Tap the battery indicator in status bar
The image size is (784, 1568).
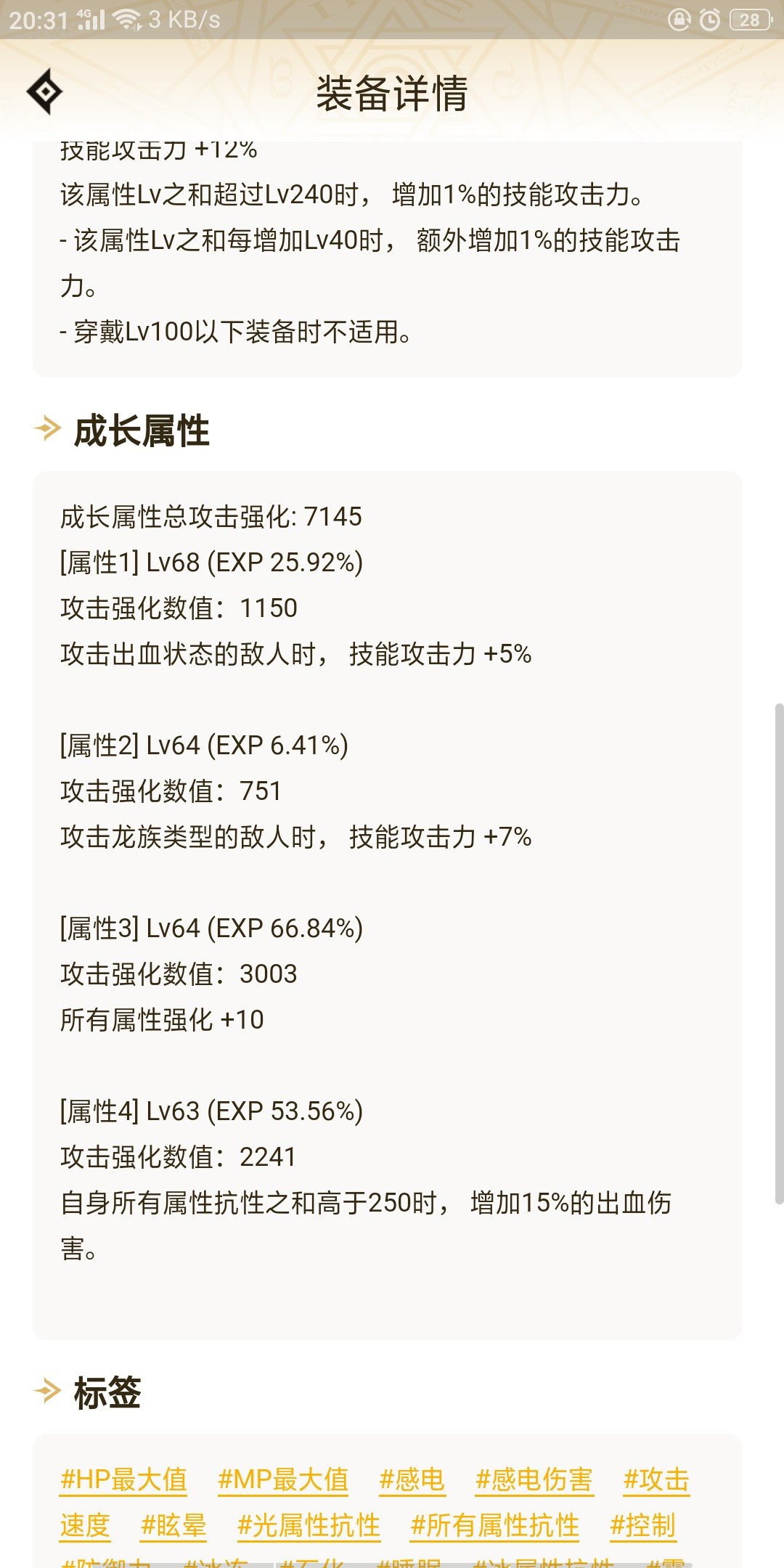(x=751, y=20)
